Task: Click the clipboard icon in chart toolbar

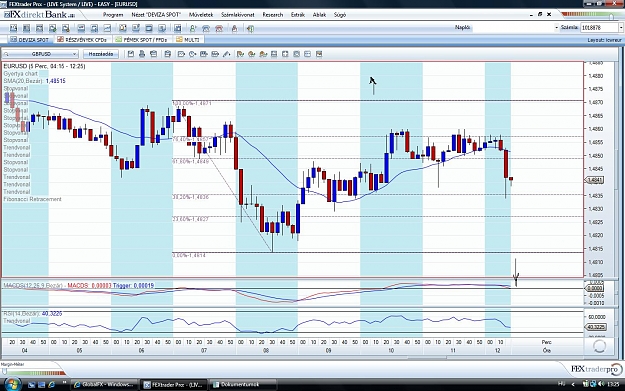Action: (168, 54)
